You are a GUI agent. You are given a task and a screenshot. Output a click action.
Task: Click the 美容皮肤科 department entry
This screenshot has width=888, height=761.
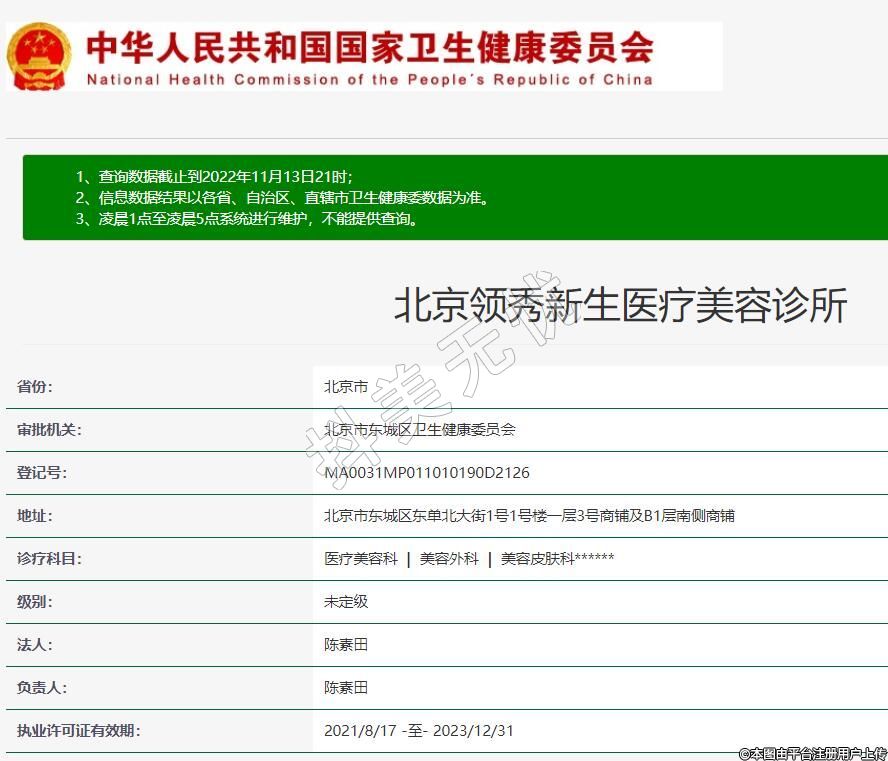[557, 559]
